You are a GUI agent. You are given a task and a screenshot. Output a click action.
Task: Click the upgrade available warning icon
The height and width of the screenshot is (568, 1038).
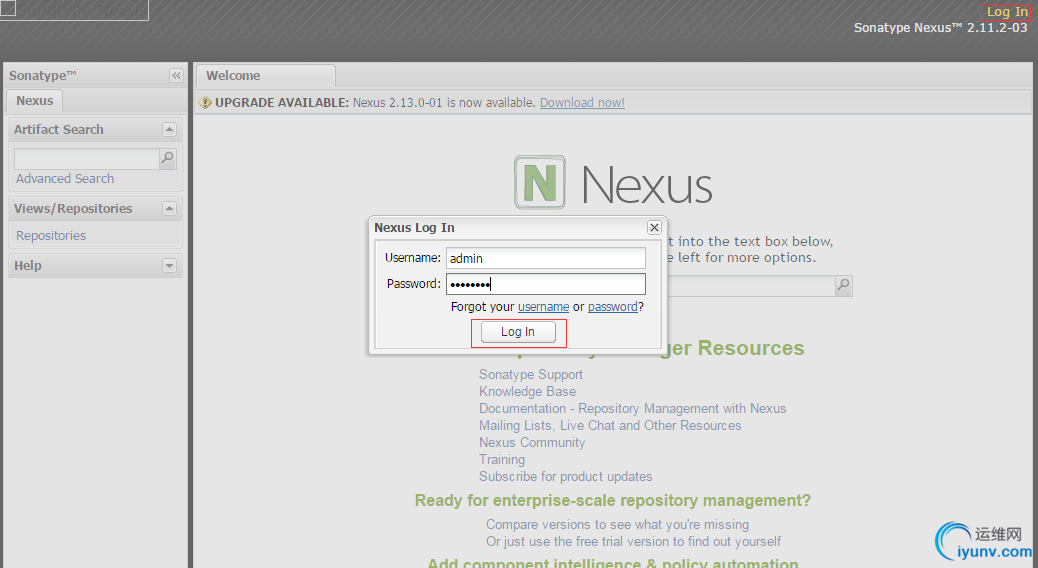coord(205,103)
